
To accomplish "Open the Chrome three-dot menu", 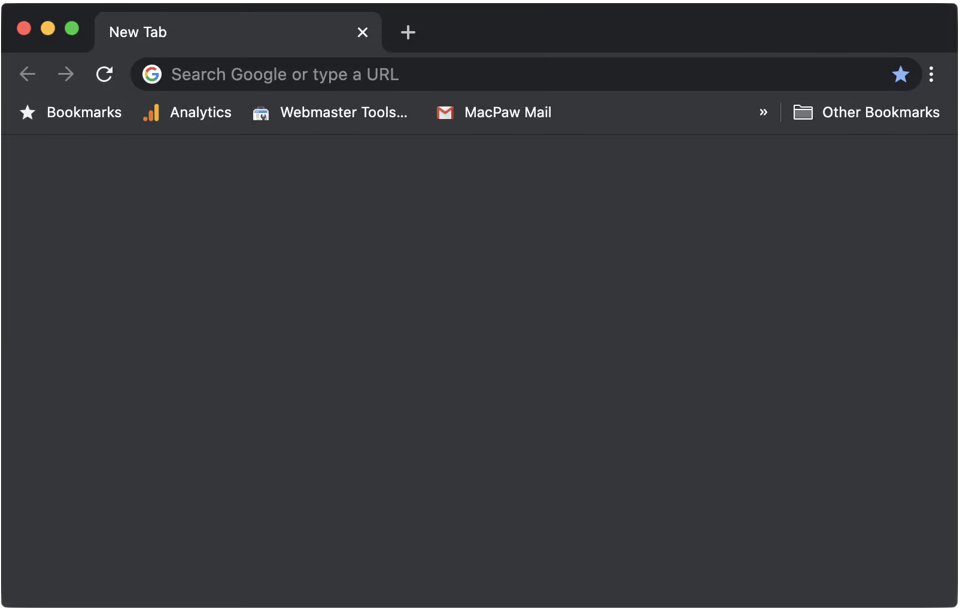I will click(931, 74).
